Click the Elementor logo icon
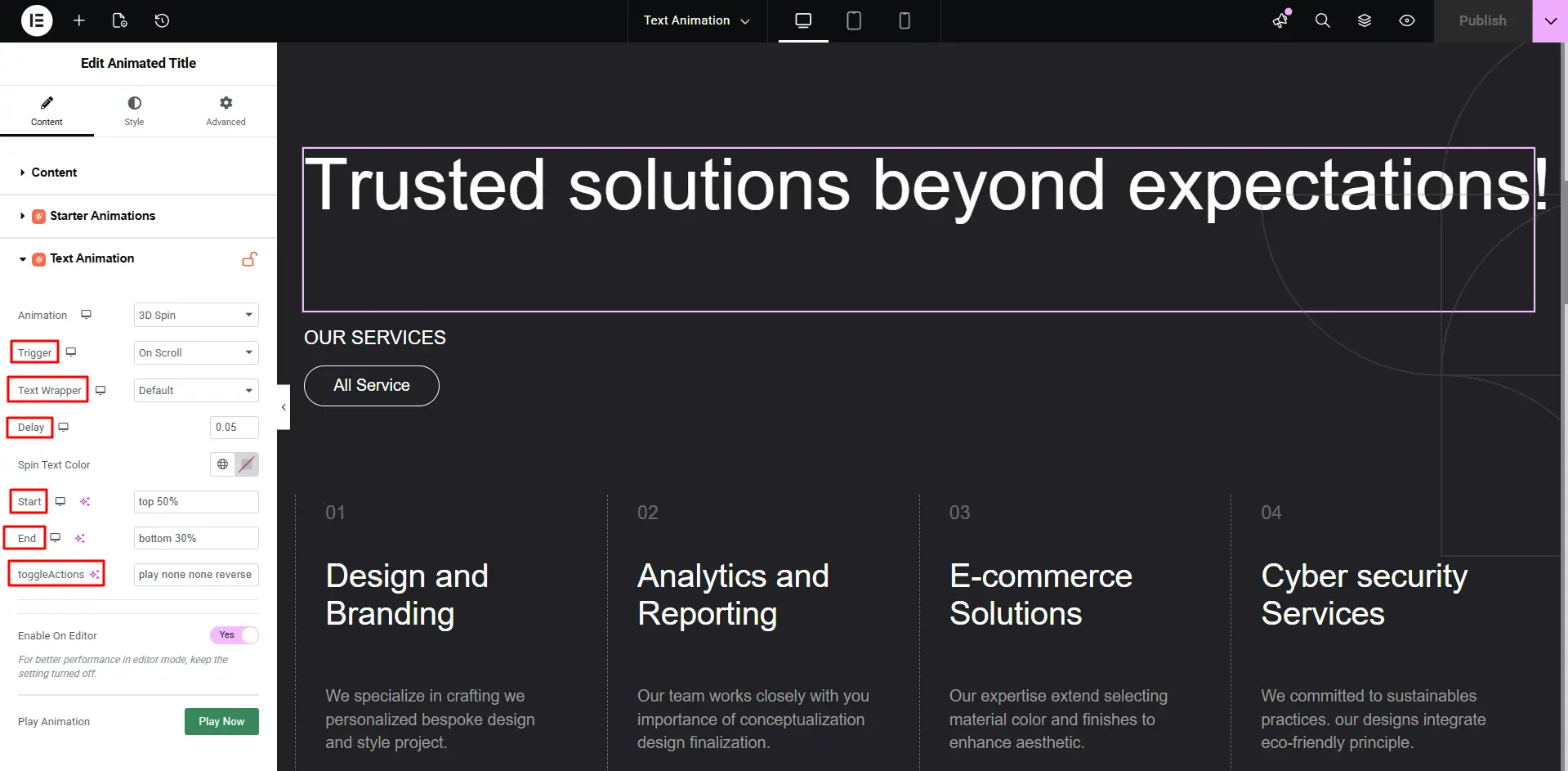1568x771 pixels. [37, 20]
